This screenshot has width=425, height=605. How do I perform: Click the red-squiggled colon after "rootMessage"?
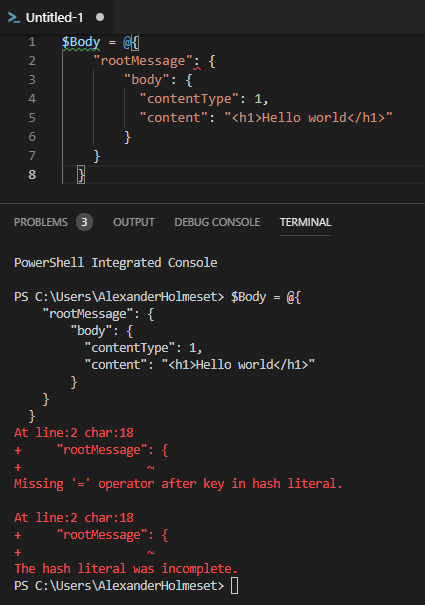(x=197, y=62)
